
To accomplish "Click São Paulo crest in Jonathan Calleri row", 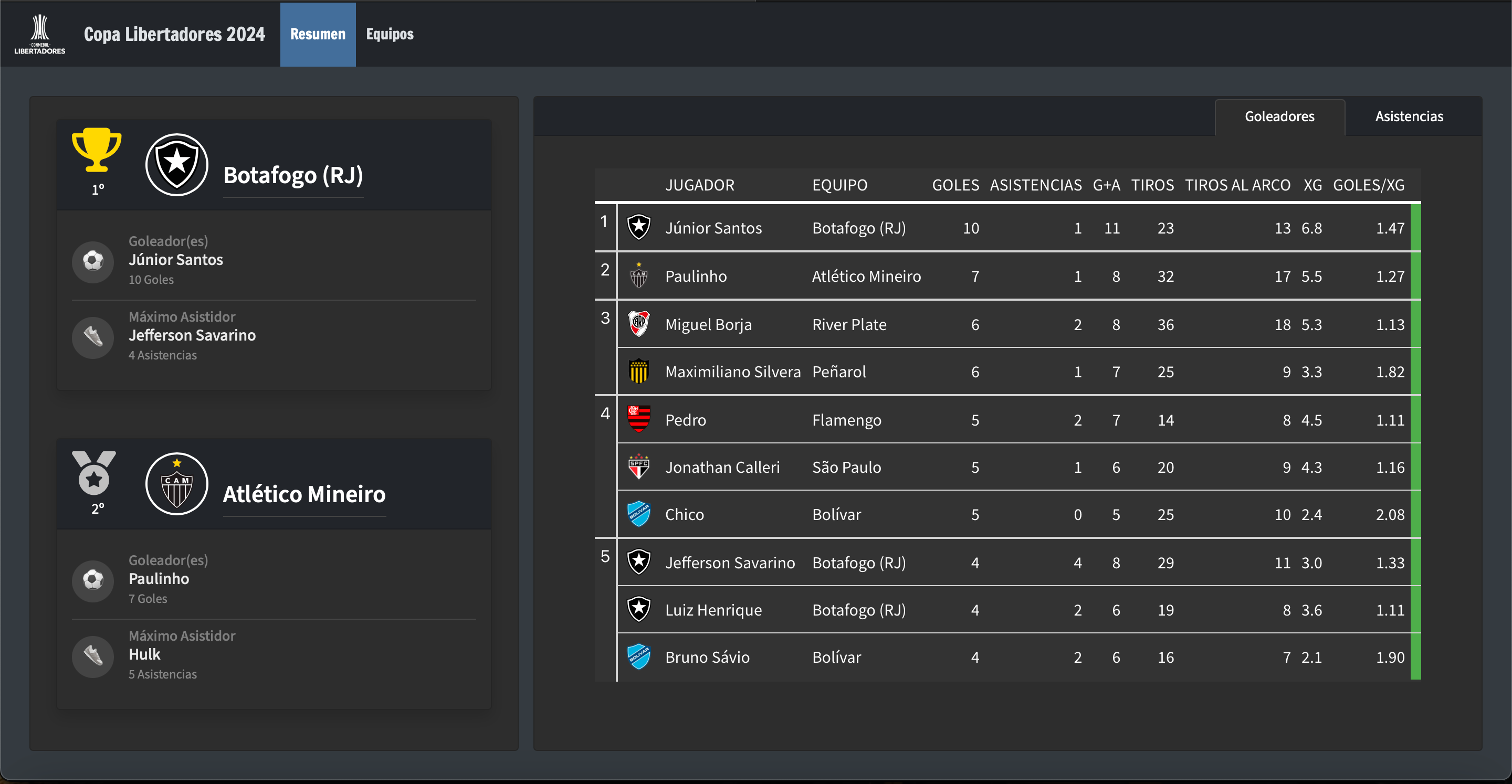I will (638, 467).
